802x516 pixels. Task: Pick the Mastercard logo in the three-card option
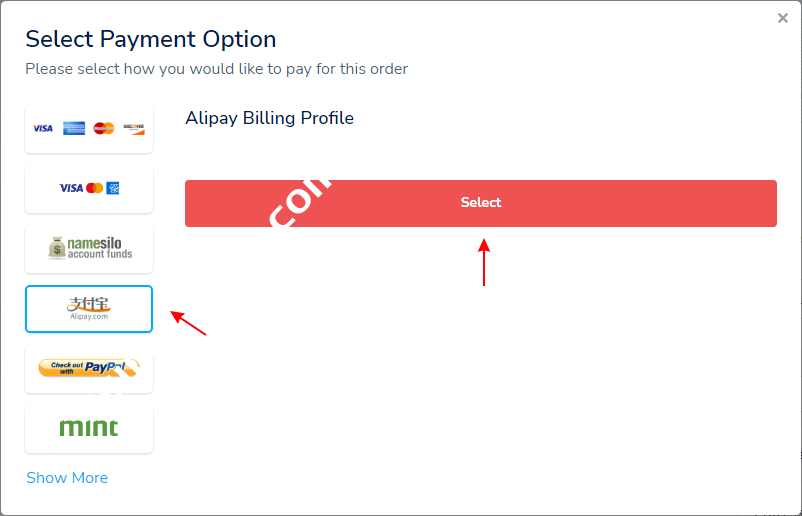95,188
